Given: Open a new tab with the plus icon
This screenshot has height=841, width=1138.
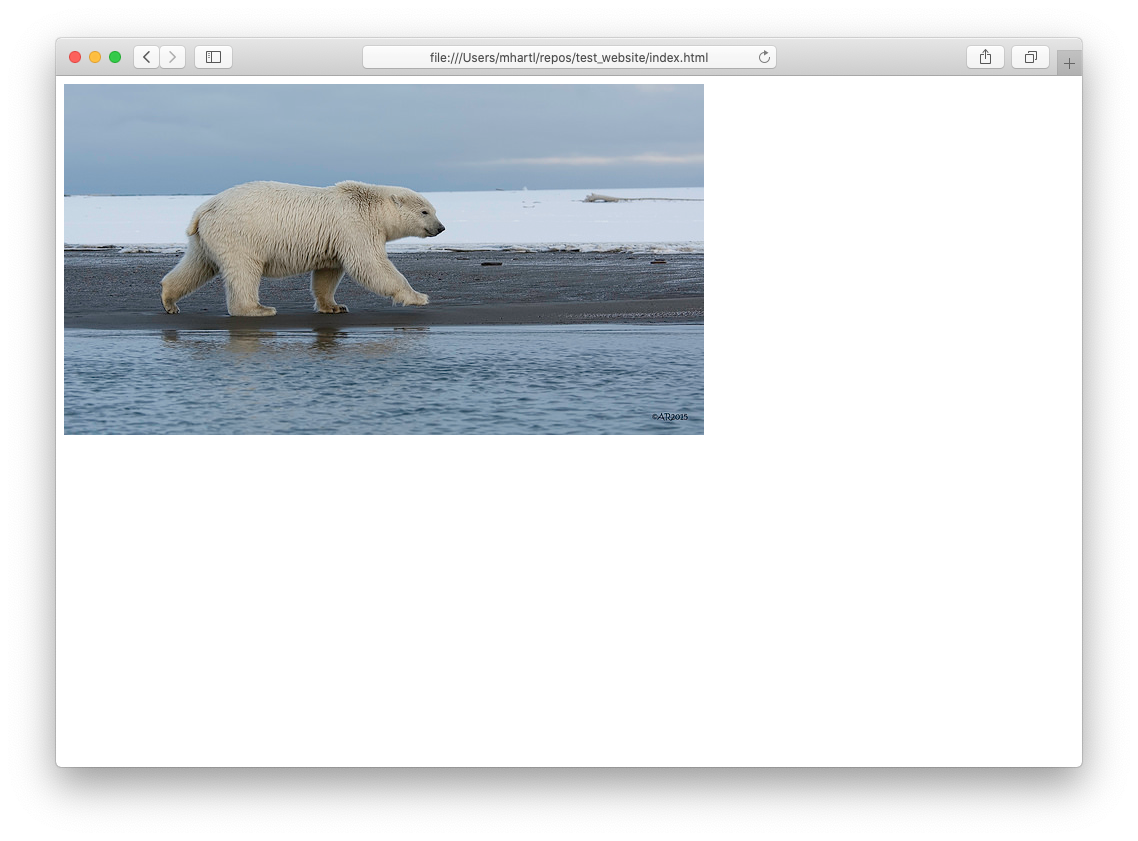Looking at the screenshot, I should coord(1069,61).
